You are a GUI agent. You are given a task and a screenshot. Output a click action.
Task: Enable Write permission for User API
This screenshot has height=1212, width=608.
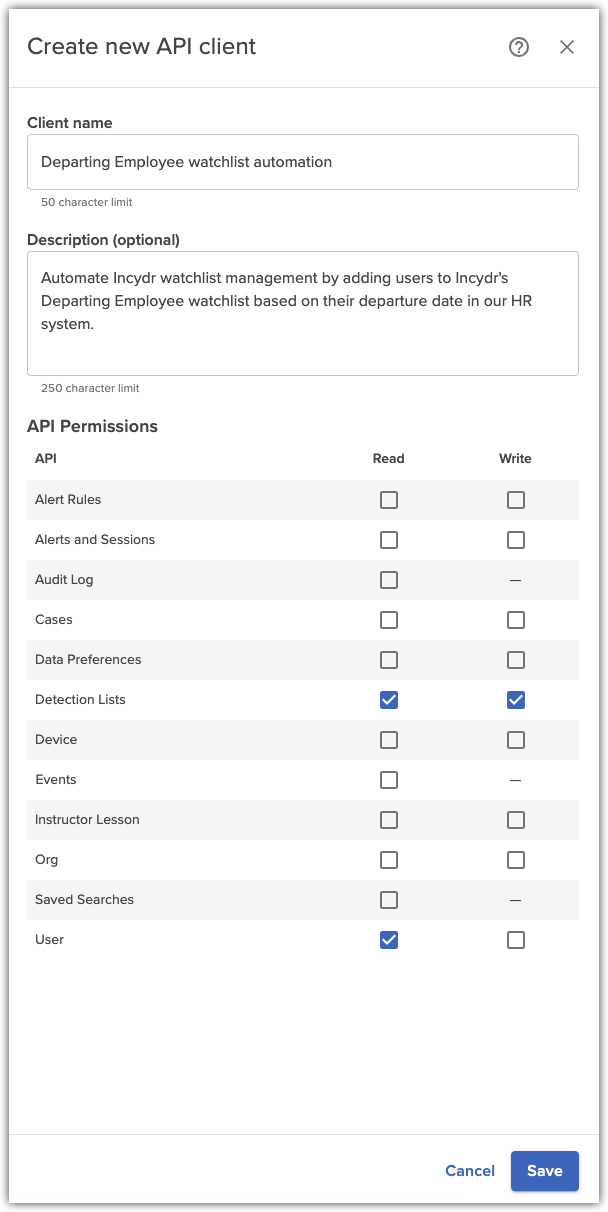click(x=516, y=940)
